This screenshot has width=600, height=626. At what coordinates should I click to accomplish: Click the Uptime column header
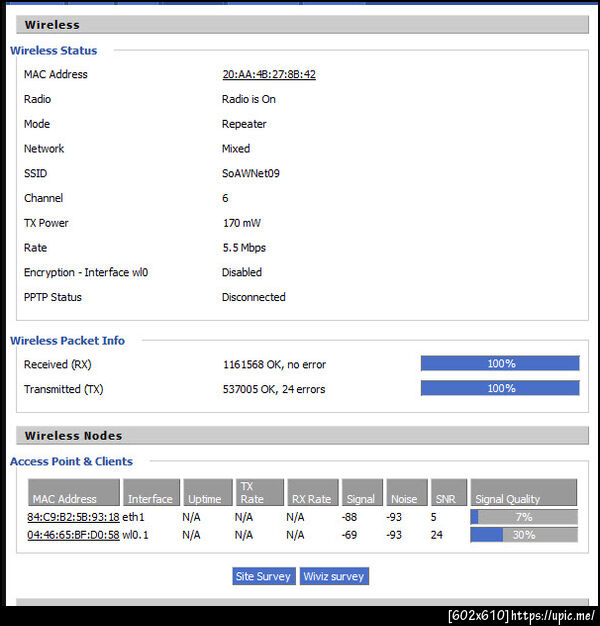coord(208,493)
